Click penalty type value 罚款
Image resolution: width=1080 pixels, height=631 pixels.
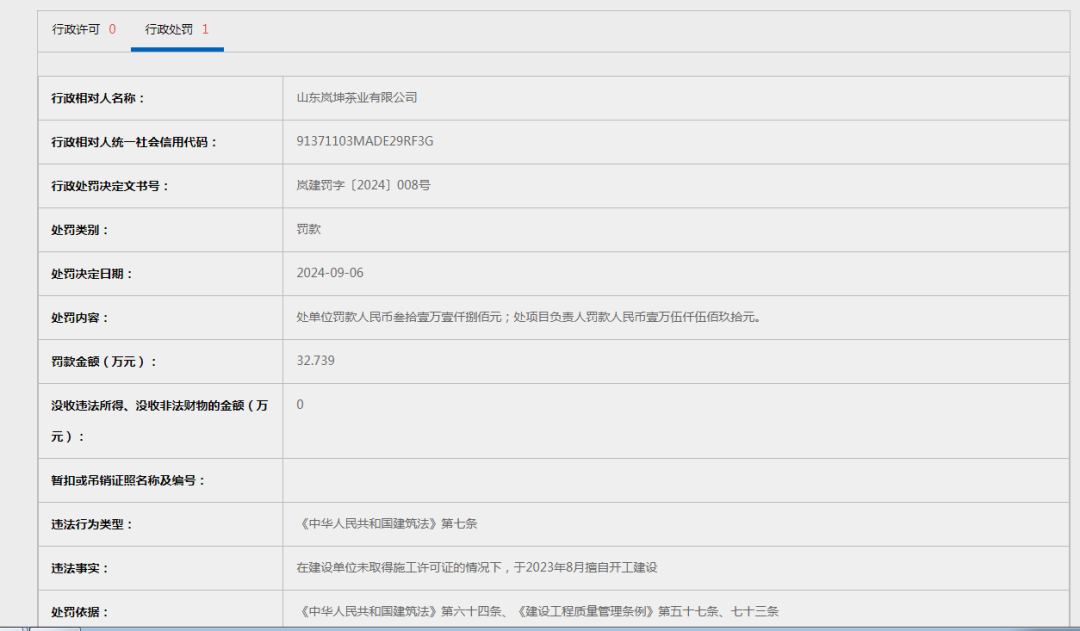309,229
